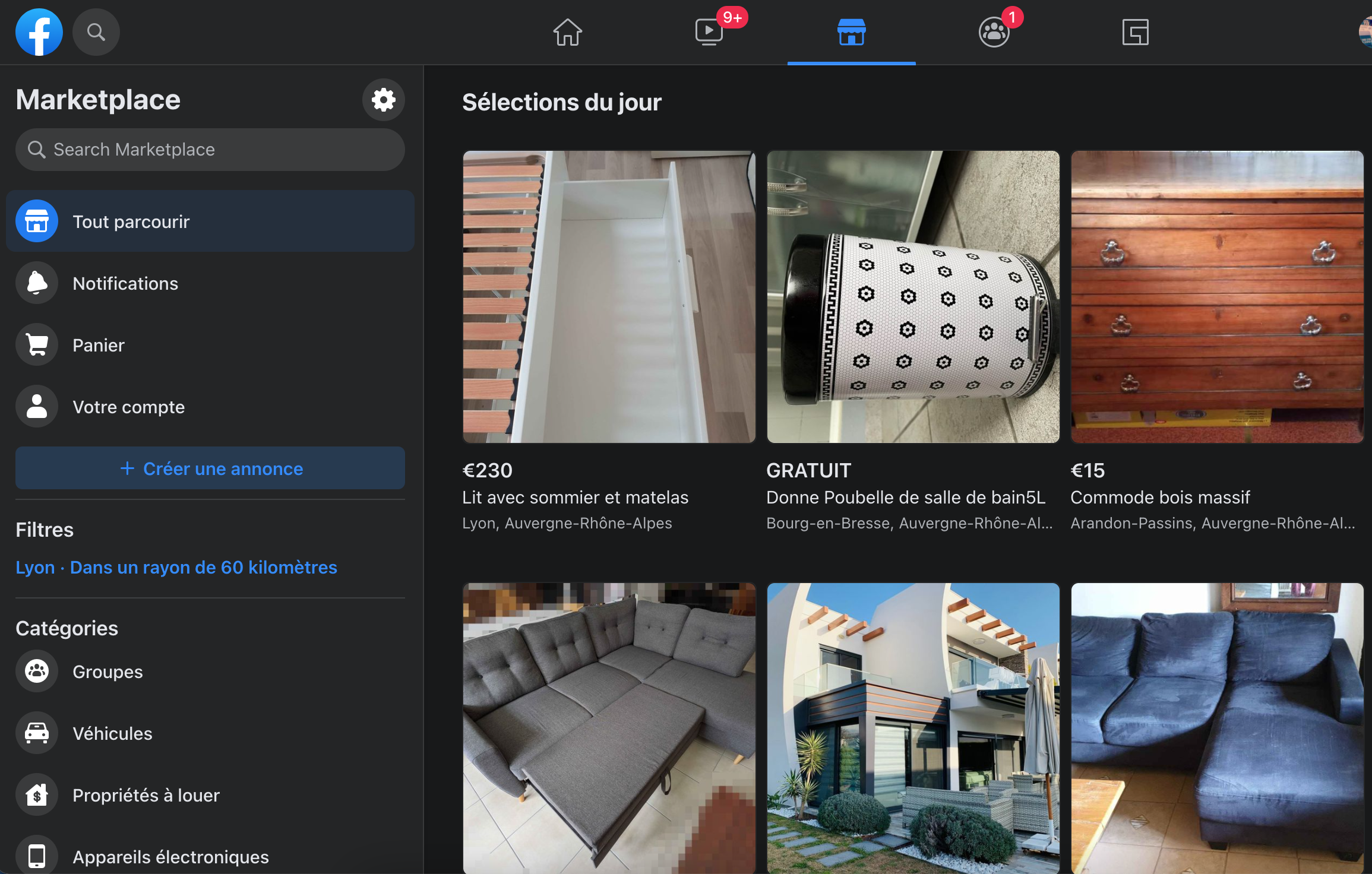The height and width of the screenshot is (874, 1372).
Task: Open the Commode bois massif listing thumbnail
Action: click(1216, 297)
